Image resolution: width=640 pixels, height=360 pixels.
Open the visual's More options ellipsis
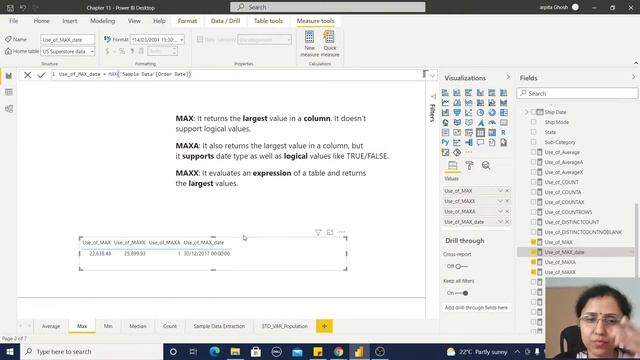[342, 232]
